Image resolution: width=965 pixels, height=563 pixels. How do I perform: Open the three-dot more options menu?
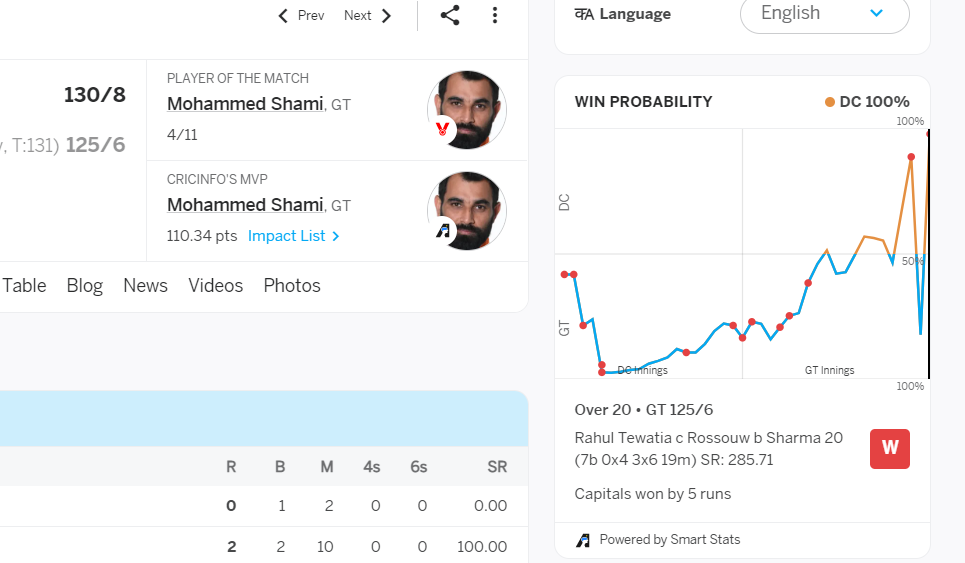tap(495, 15)
